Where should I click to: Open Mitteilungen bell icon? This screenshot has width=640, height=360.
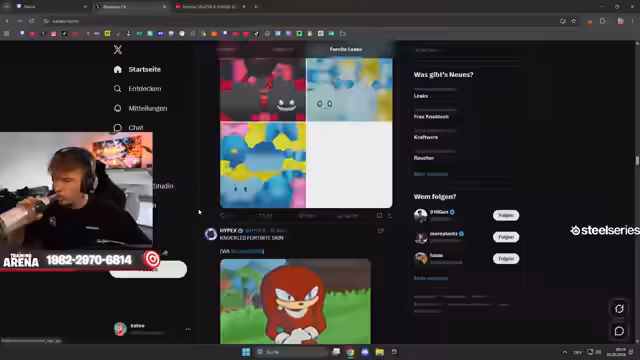118,108
